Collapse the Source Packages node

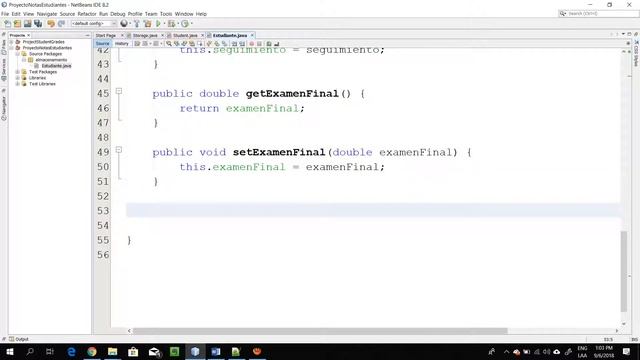tap(18, 54)
